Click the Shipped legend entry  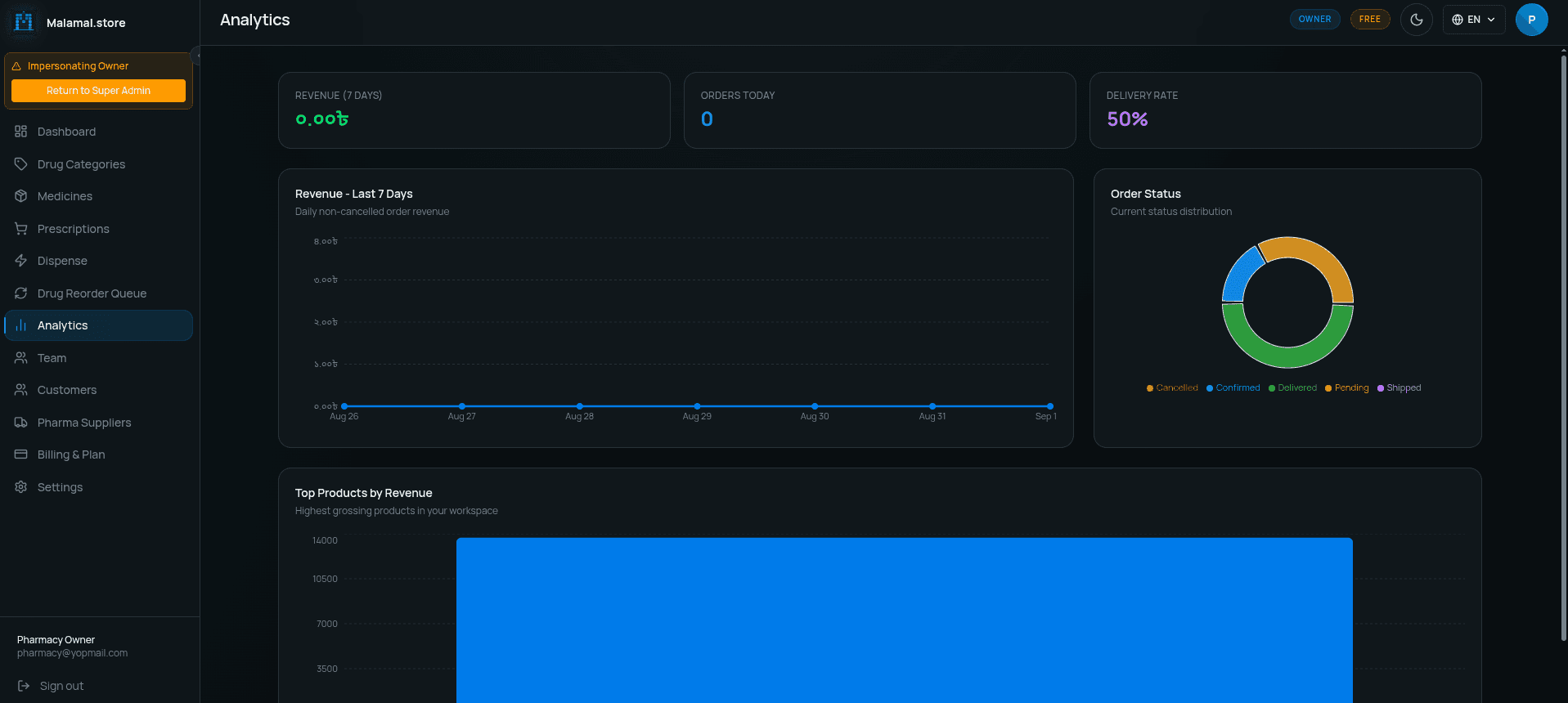1400,388
